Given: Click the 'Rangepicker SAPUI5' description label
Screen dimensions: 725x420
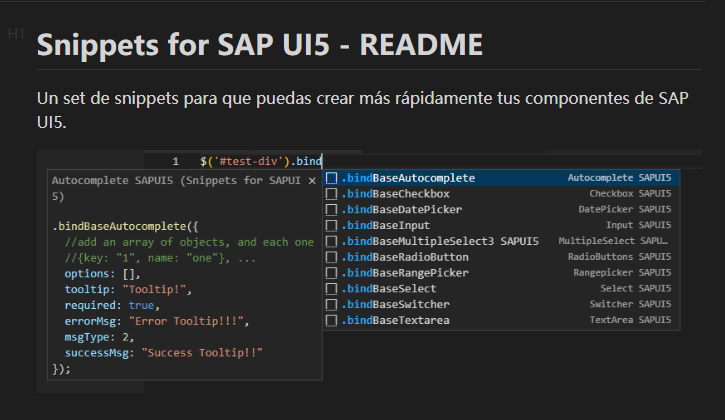Looking at the screenshot, I should tap(622, 273).
